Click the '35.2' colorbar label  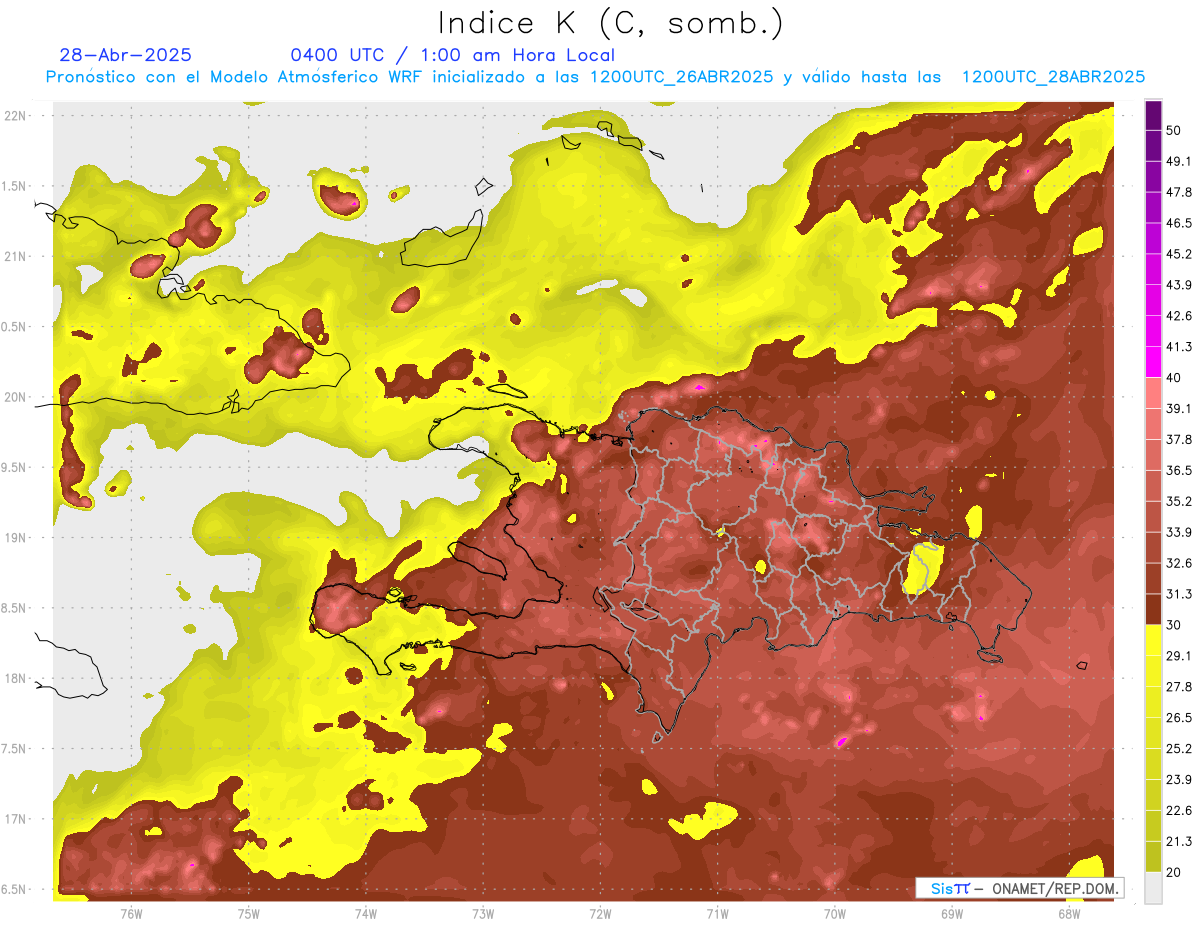(x=1179, y=502)
